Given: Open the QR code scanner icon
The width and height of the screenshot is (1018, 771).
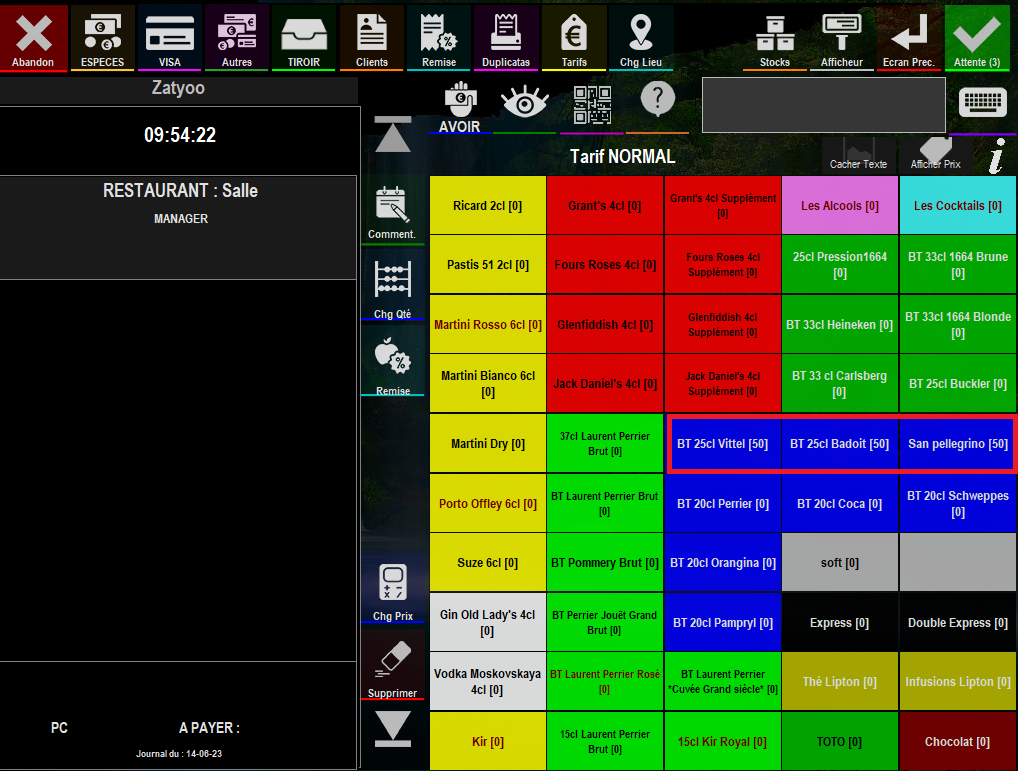Looking at the screenshot, I should coord(592,106).
